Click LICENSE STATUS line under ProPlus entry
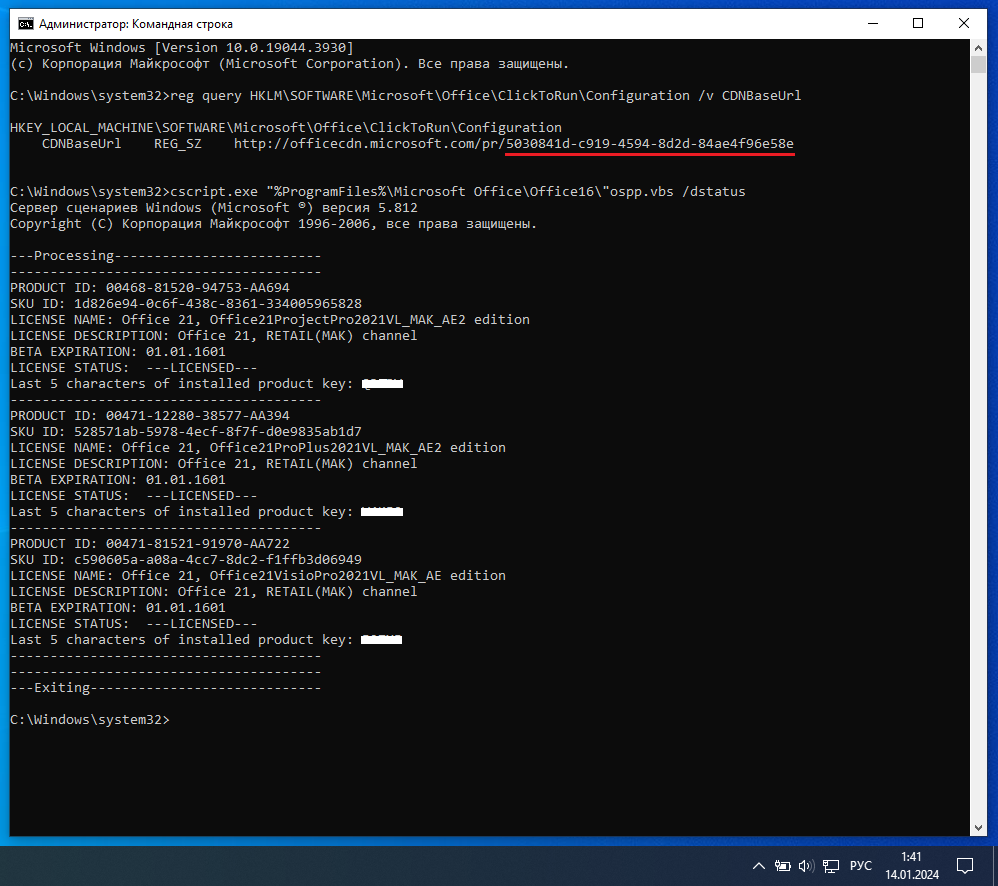 tap(134, 496)
